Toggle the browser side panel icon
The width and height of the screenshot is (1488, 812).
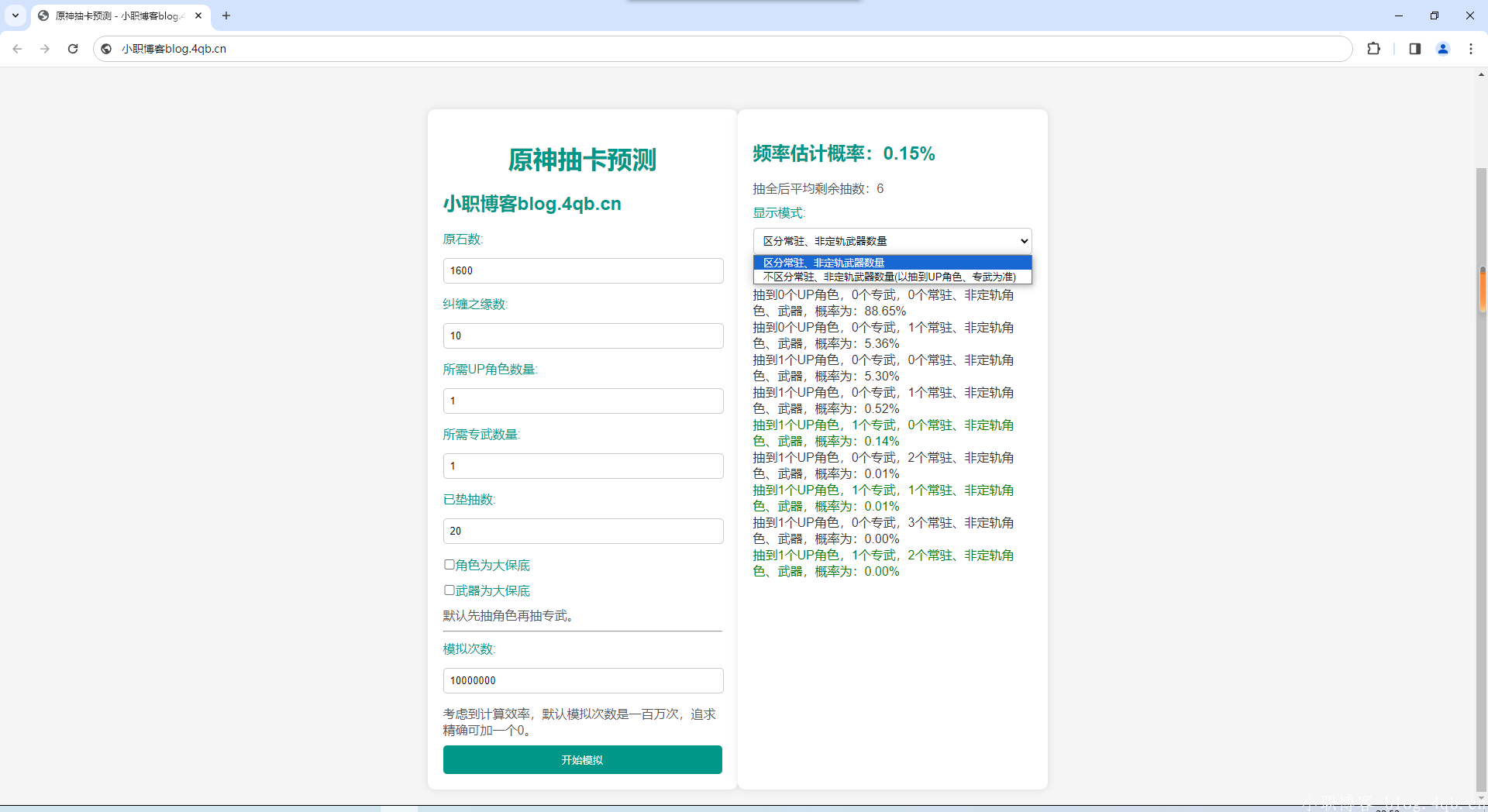1414,49
